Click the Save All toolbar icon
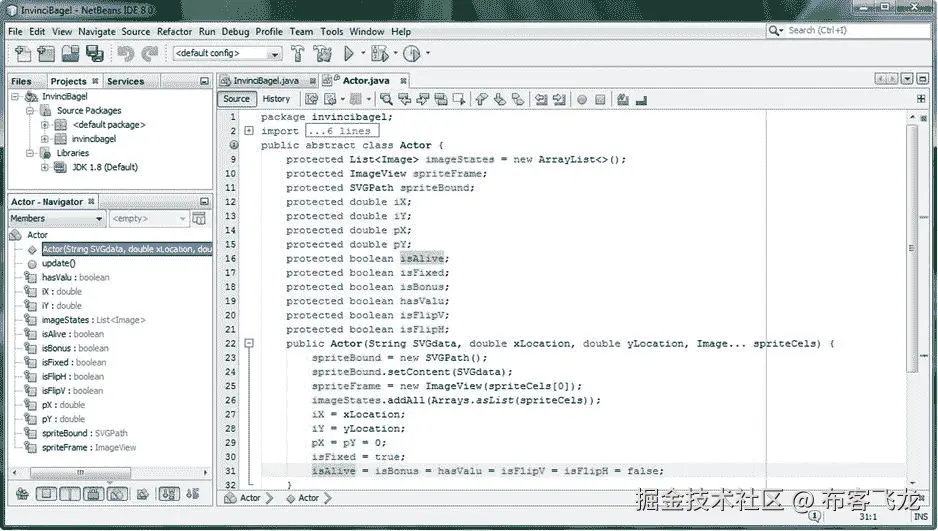Screen dimensions: 938x531 95,53
